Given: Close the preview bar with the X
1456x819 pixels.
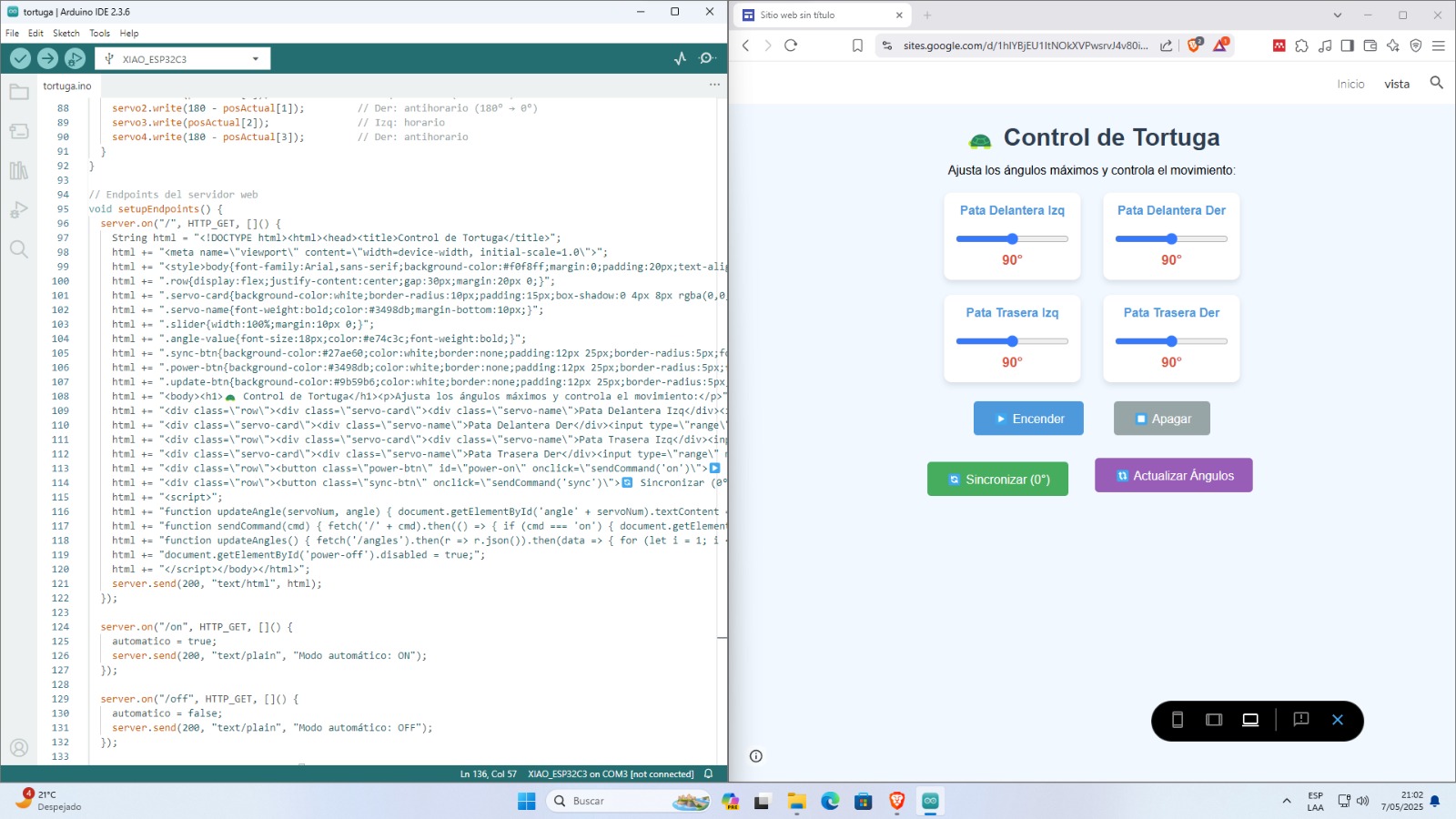Looking at the screenshot, I should click(x=1338, y=720).
